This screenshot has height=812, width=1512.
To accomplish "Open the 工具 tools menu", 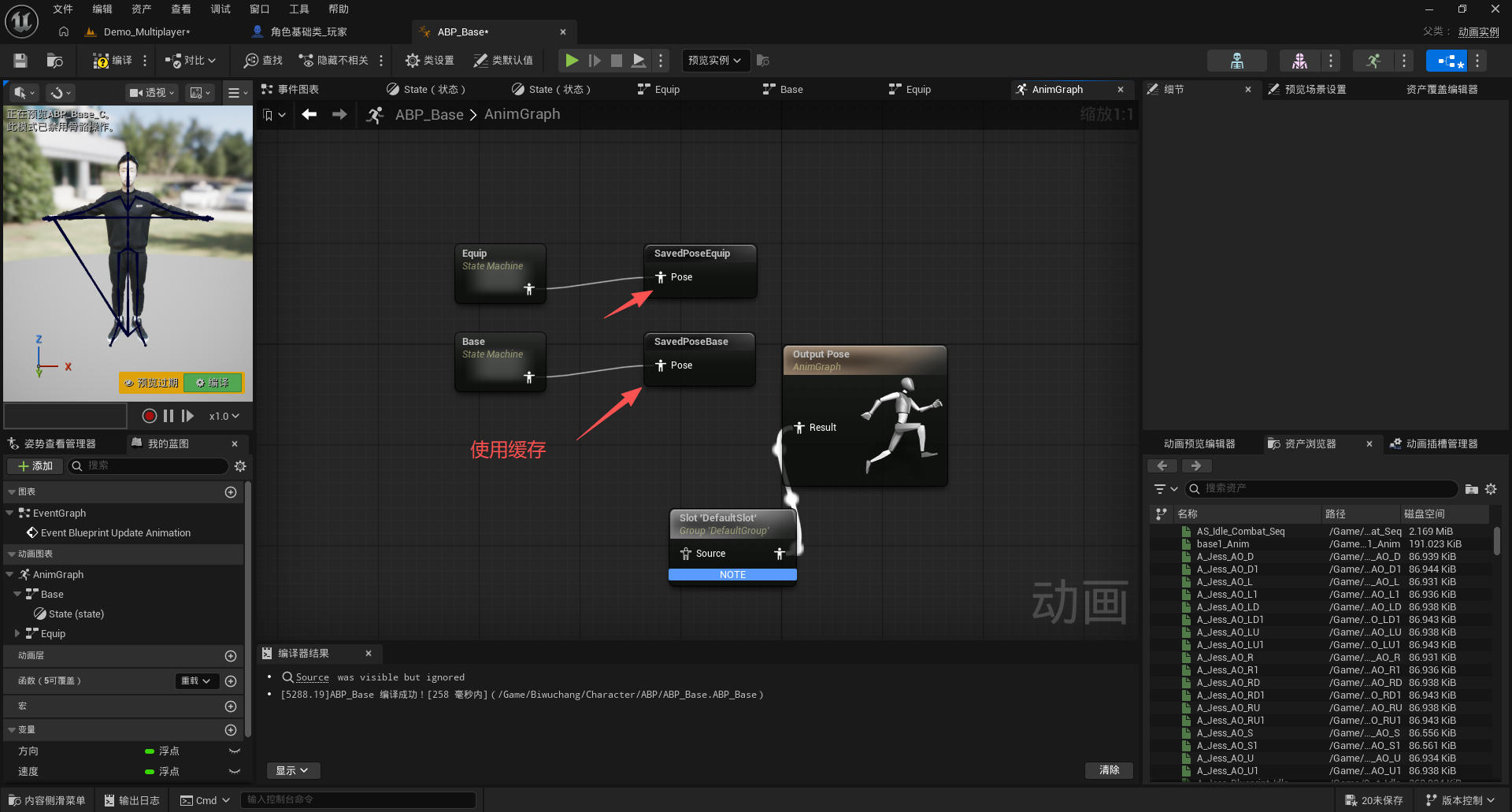I will [299, 9].
